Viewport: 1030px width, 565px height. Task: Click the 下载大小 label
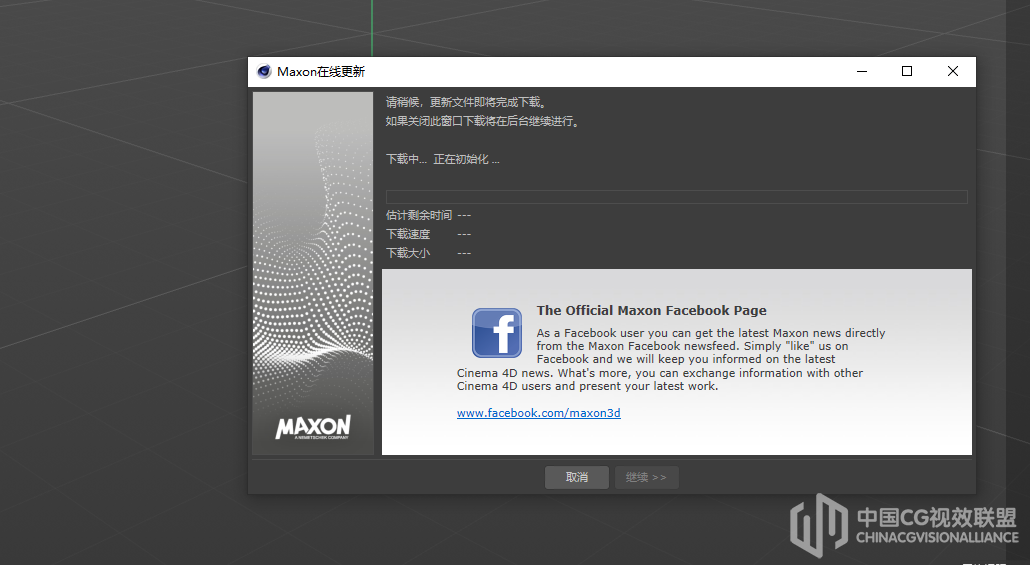tap(408, 253)
